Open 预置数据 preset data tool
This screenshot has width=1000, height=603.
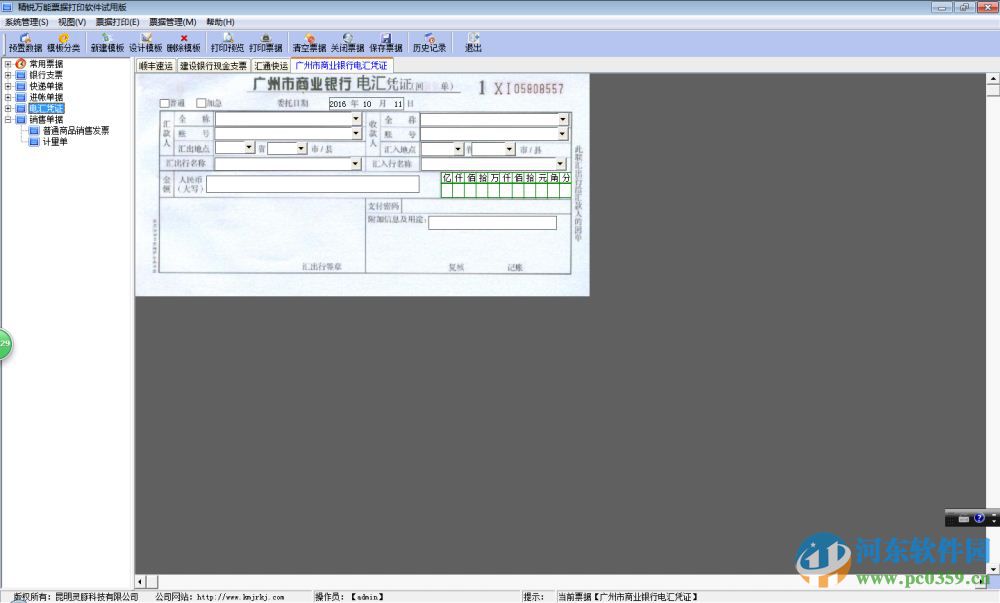[26, 43]
